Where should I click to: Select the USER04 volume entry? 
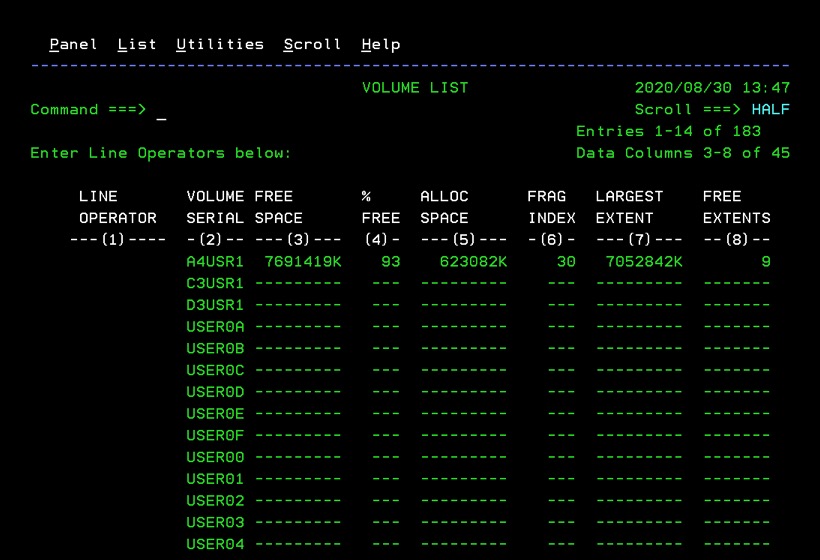(x=215, y=544)
